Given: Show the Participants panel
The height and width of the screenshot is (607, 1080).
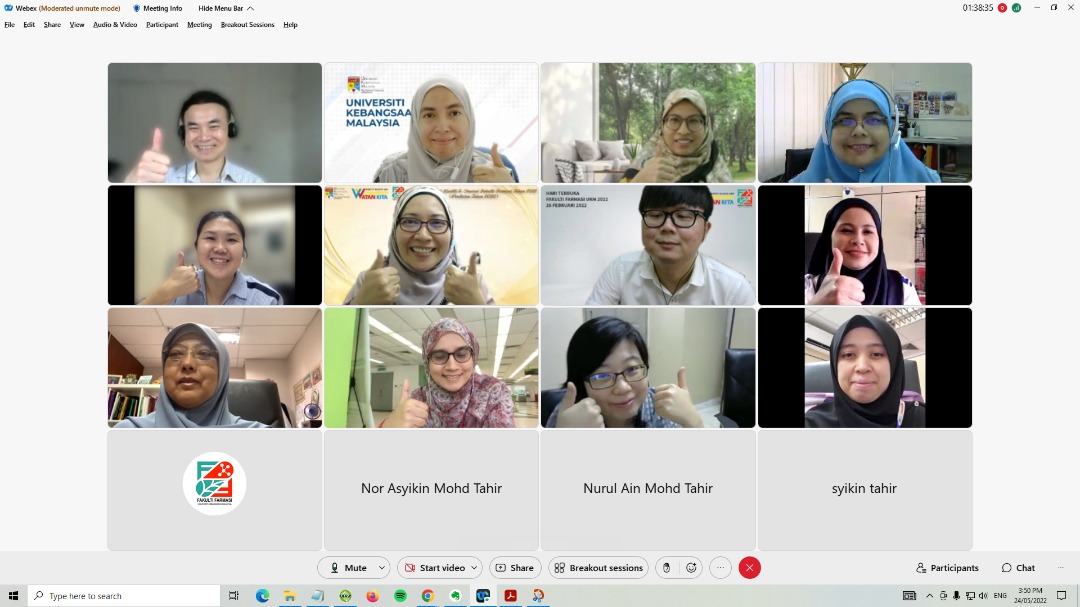Looking at the screenshot, I should [947, 568].
